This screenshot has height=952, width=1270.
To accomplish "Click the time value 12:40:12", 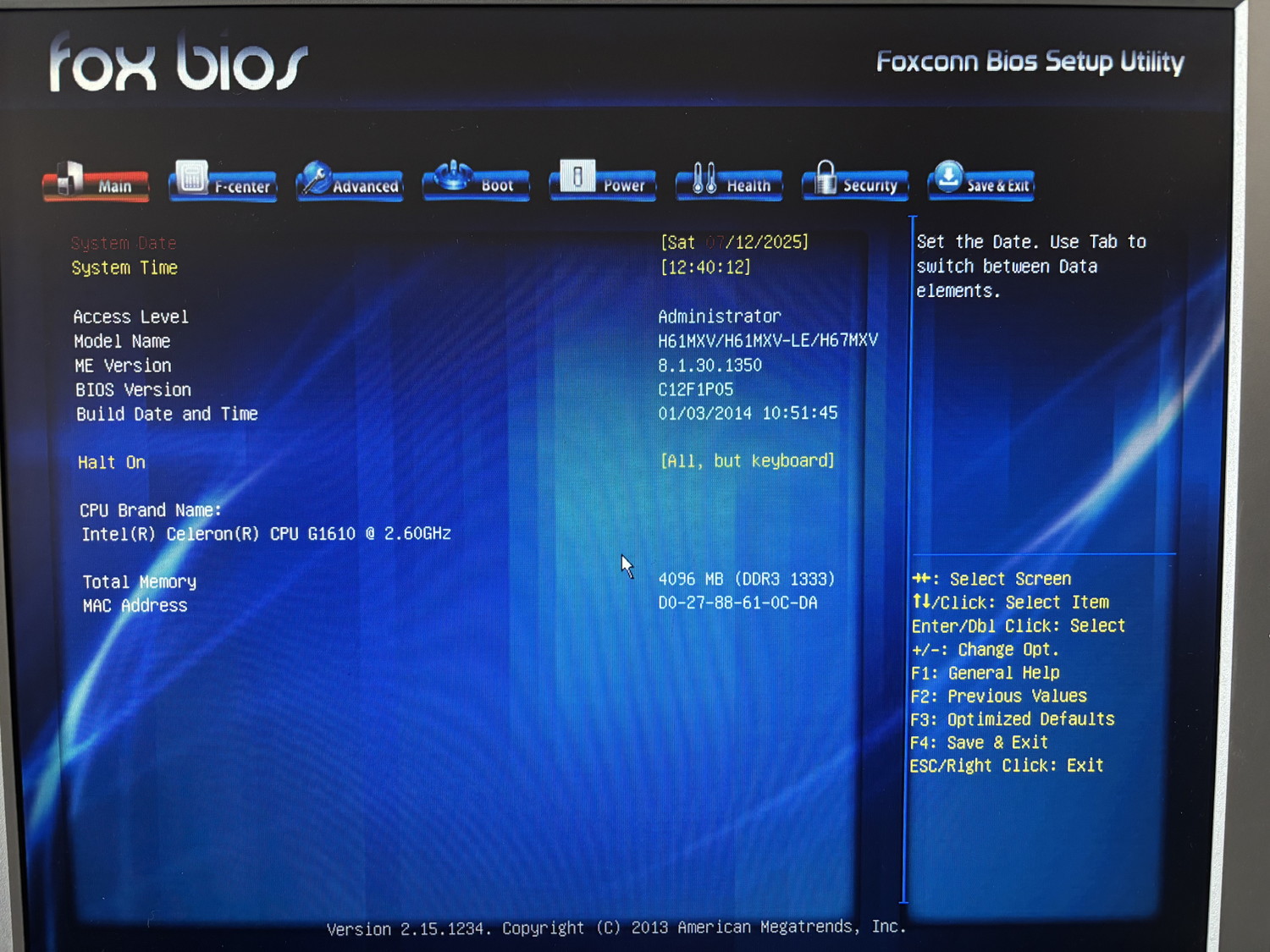I will click(705, 267).
